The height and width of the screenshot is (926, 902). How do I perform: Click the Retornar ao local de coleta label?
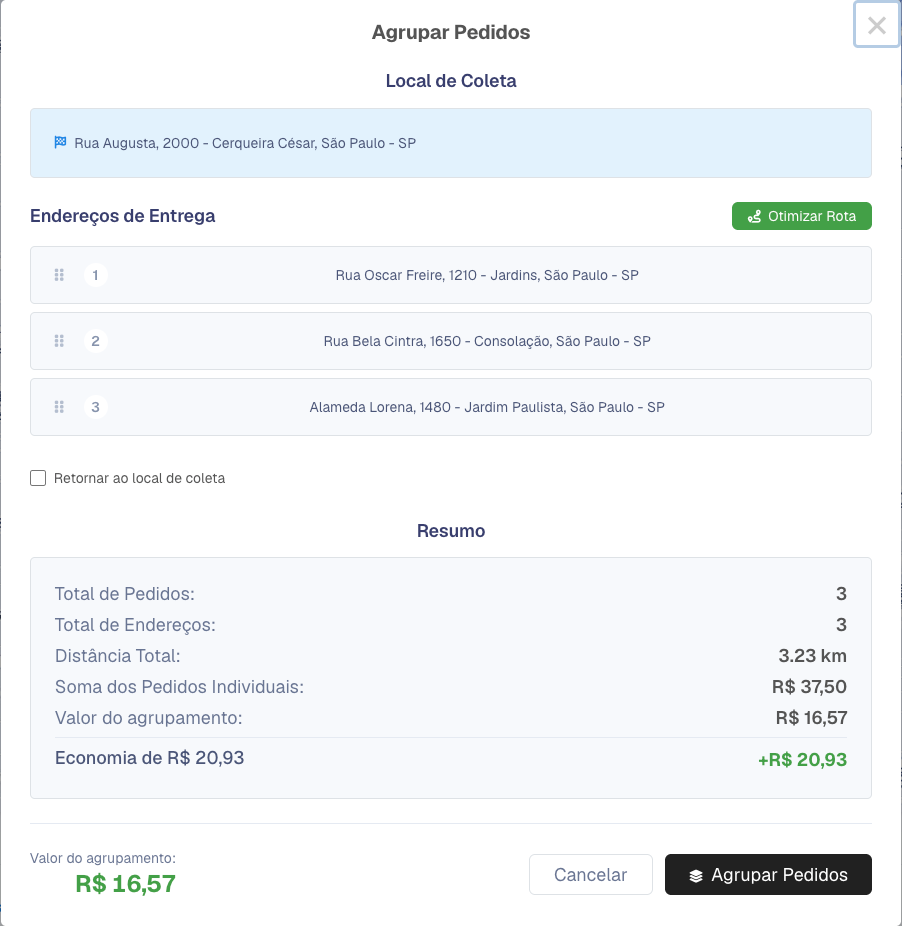click(x=139, y=478)
